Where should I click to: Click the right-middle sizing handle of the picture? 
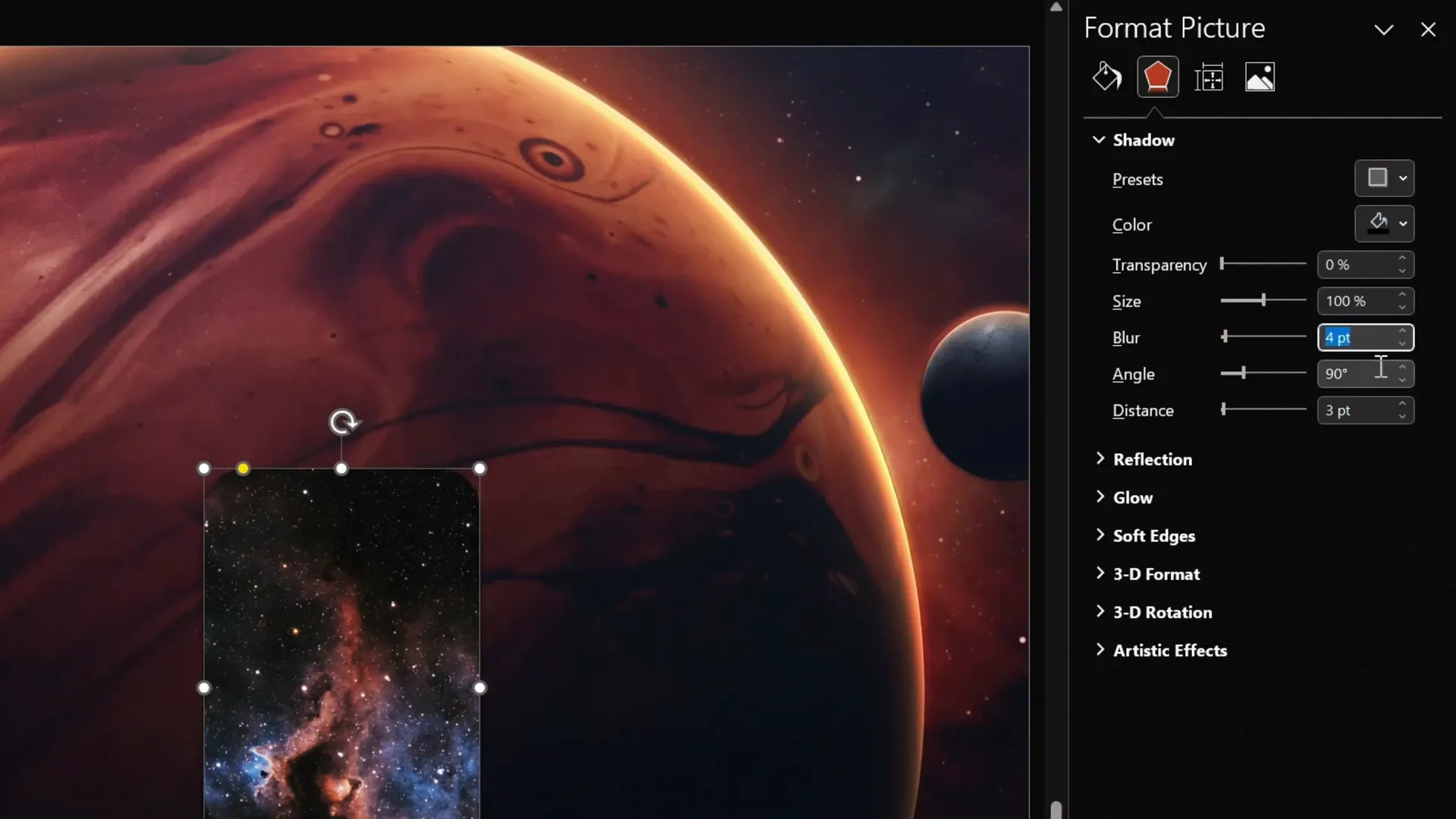pyautogui.click(x=479, y=688)
